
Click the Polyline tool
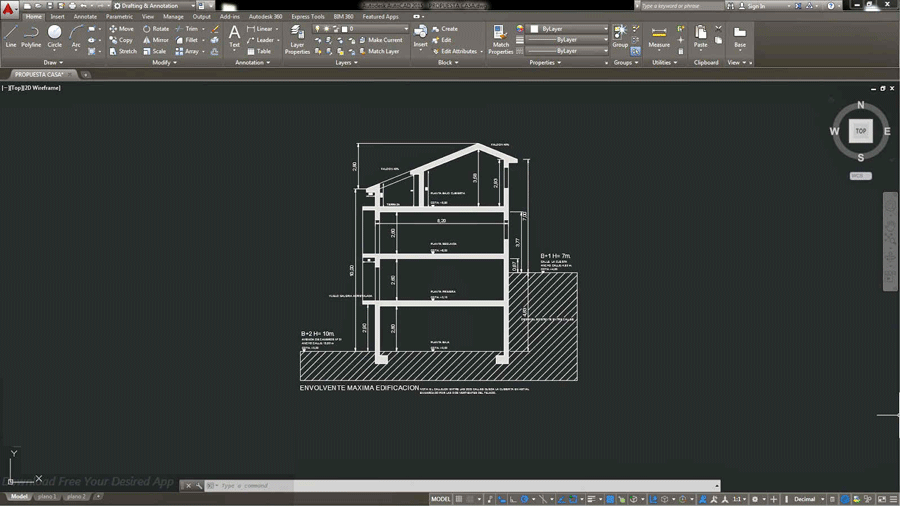[31, 36]
